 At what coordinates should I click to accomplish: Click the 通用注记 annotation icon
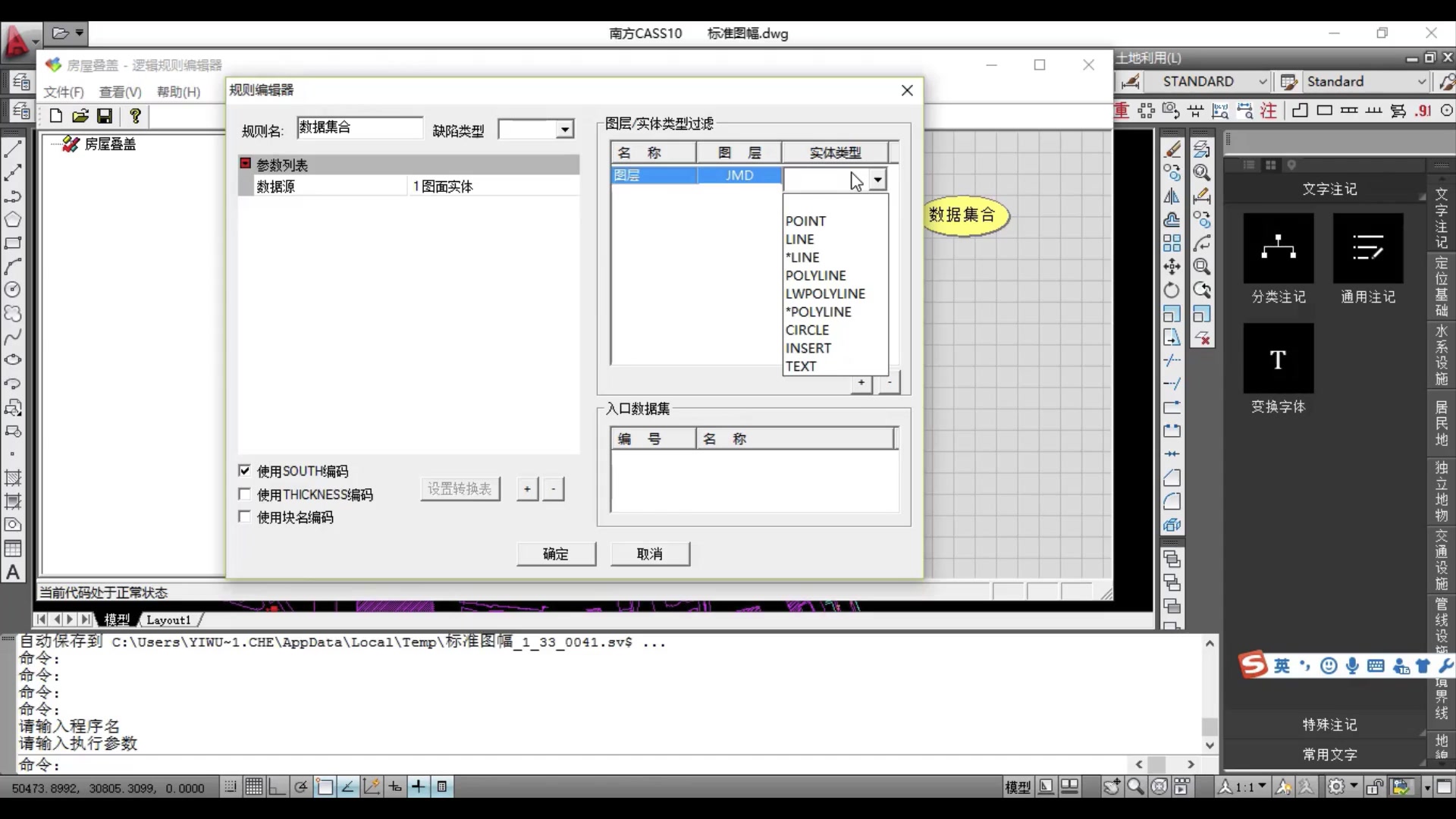coord(1368,249)
